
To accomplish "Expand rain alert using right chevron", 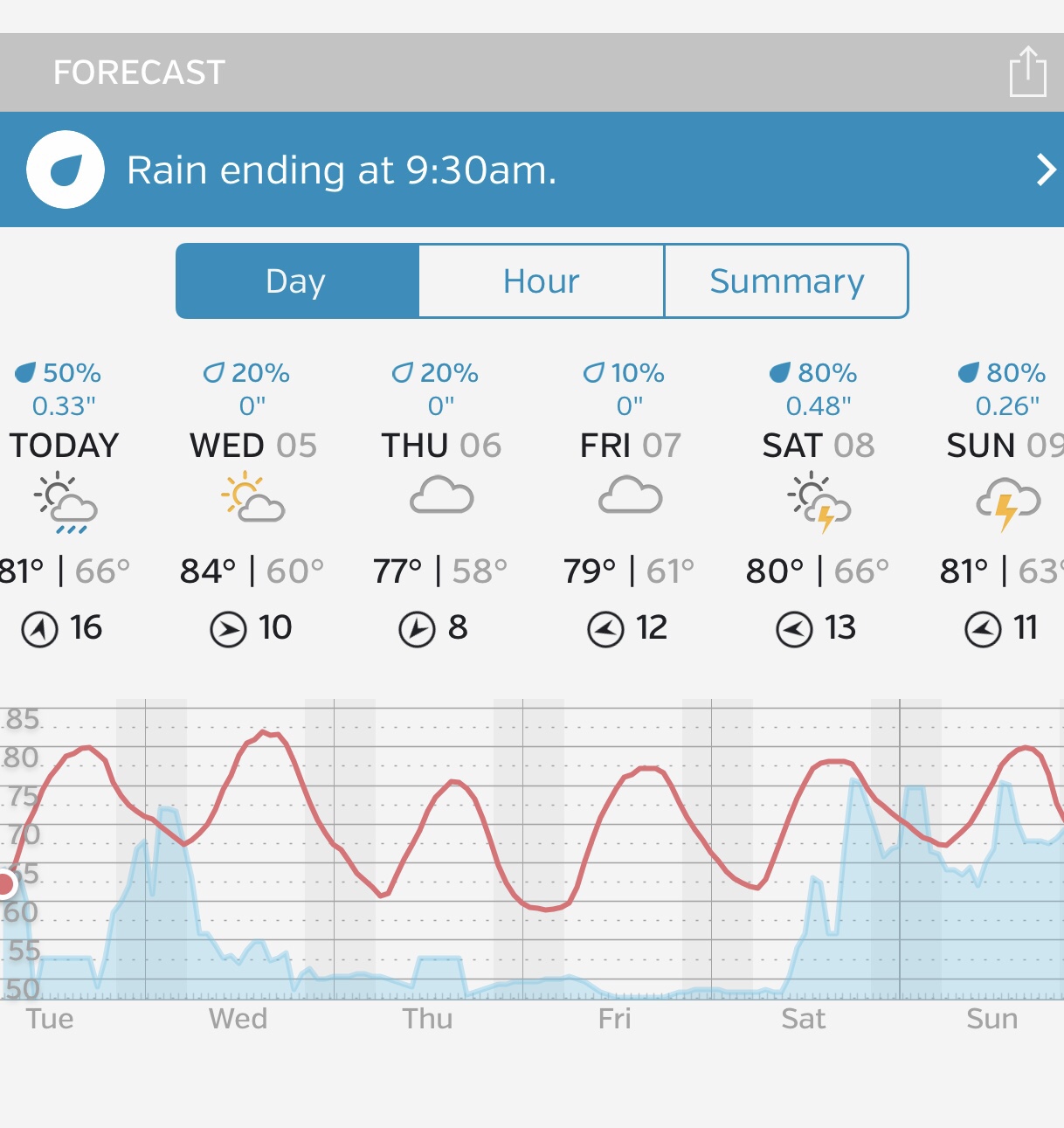I will click(x=1045, y=170).
